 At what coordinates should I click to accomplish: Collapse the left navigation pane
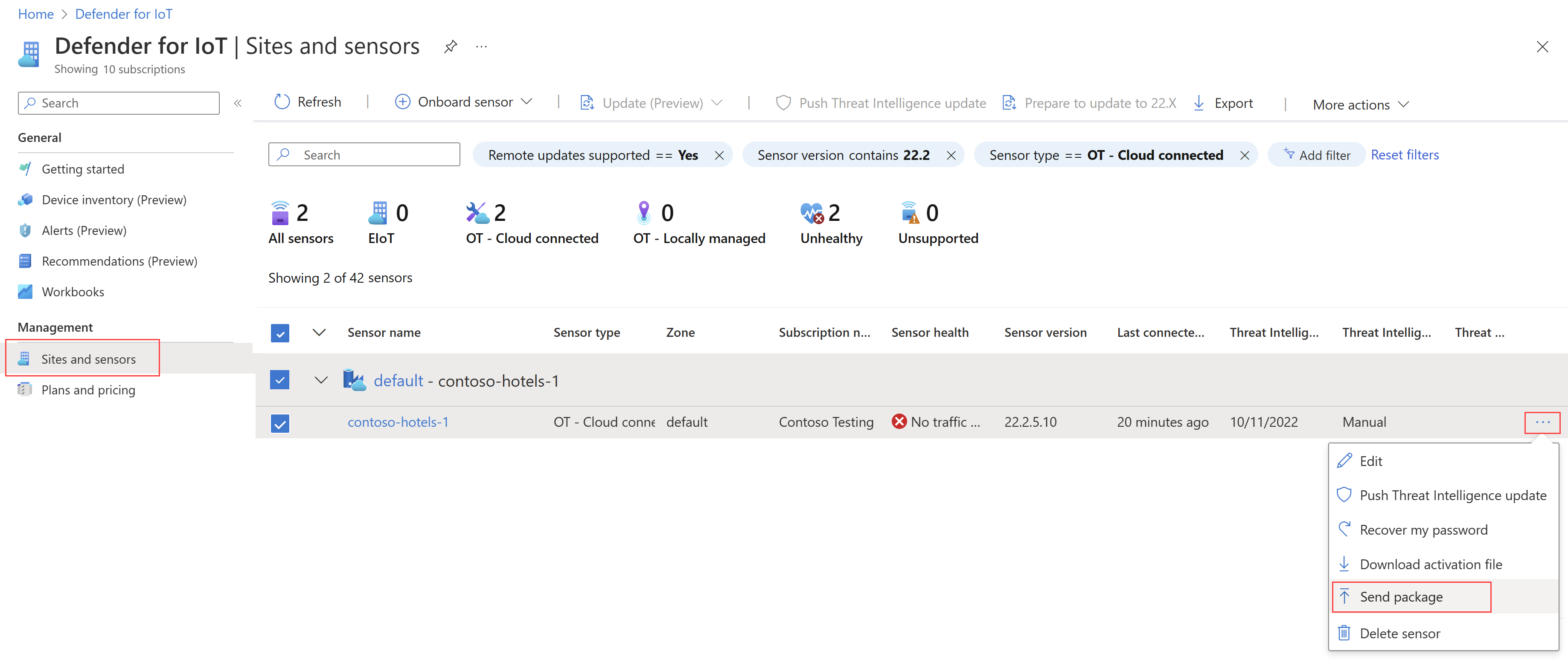(238, 104)
